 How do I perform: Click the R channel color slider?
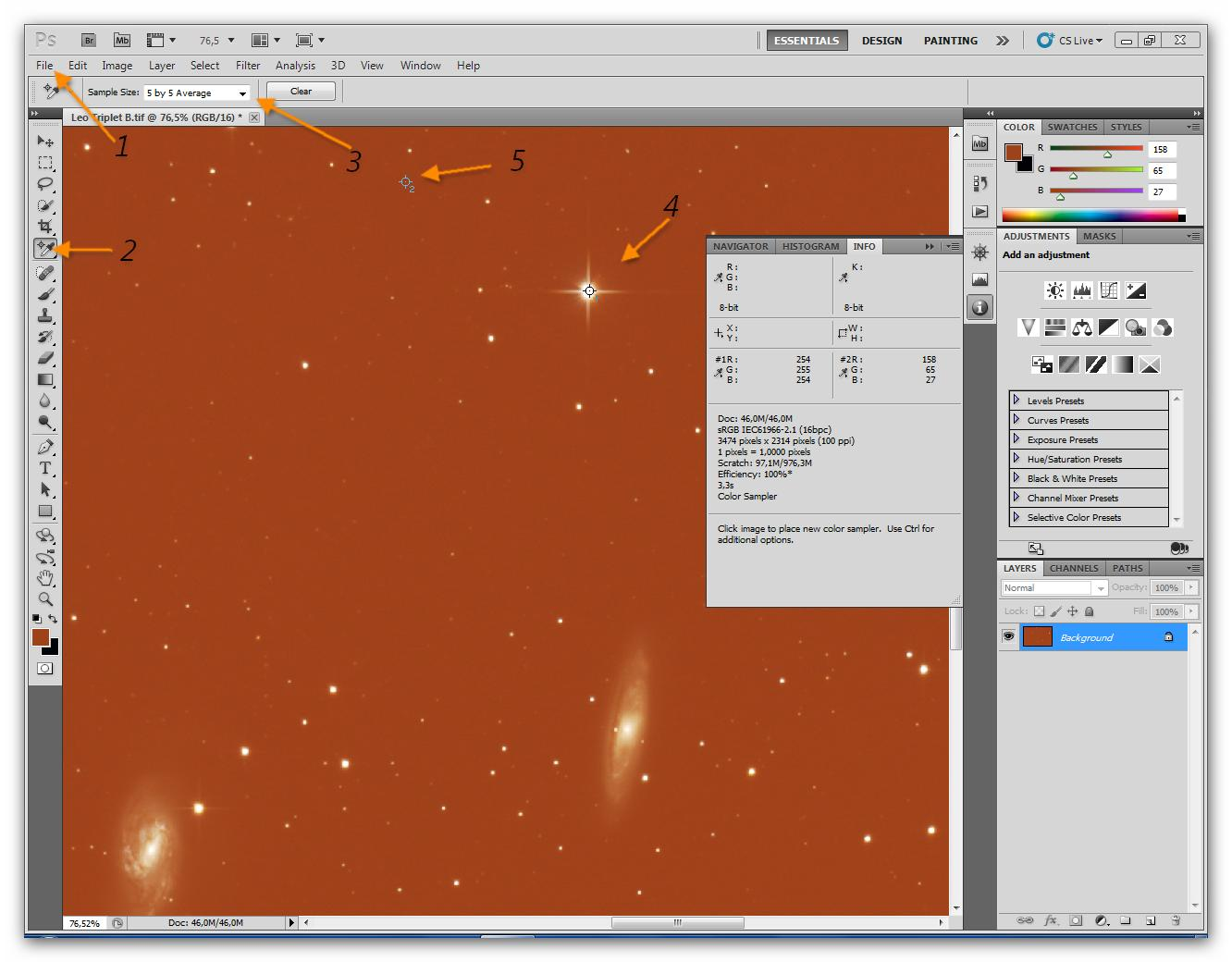(1096, 148)
